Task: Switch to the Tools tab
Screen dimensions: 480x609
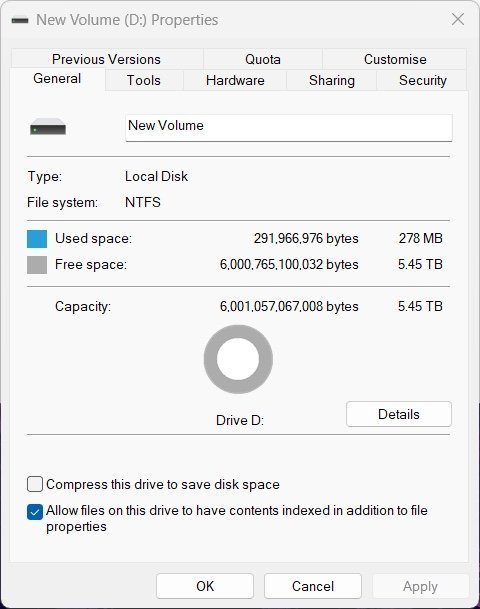Action: 144,80
